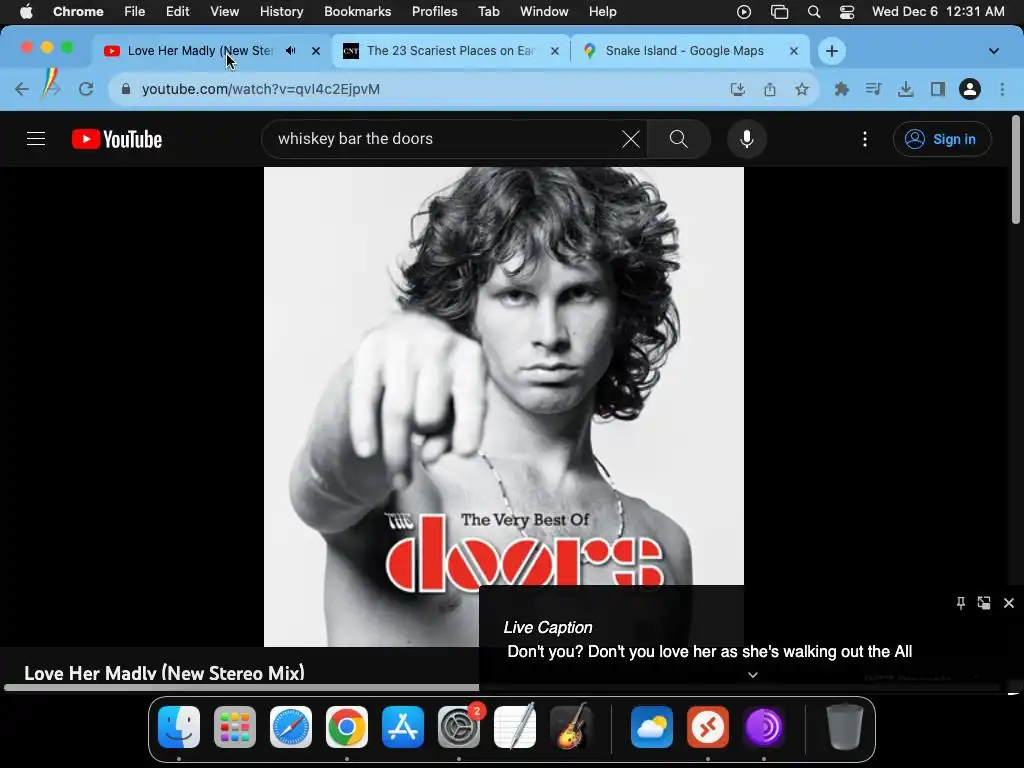Open System Settings from the Dock

[458, 726]
